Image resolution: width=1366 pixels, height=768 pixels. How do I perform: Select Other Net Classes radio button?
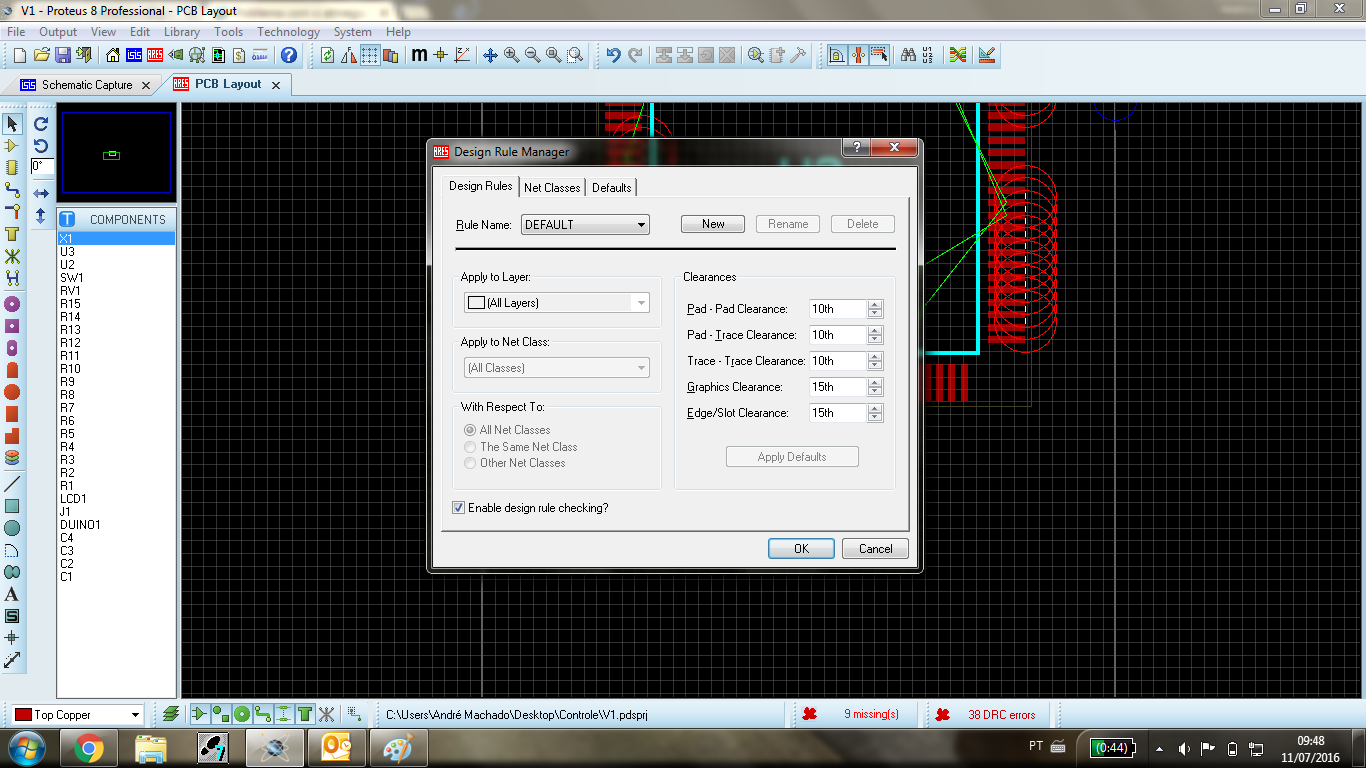pyautogui.click(x=470, y=463)
